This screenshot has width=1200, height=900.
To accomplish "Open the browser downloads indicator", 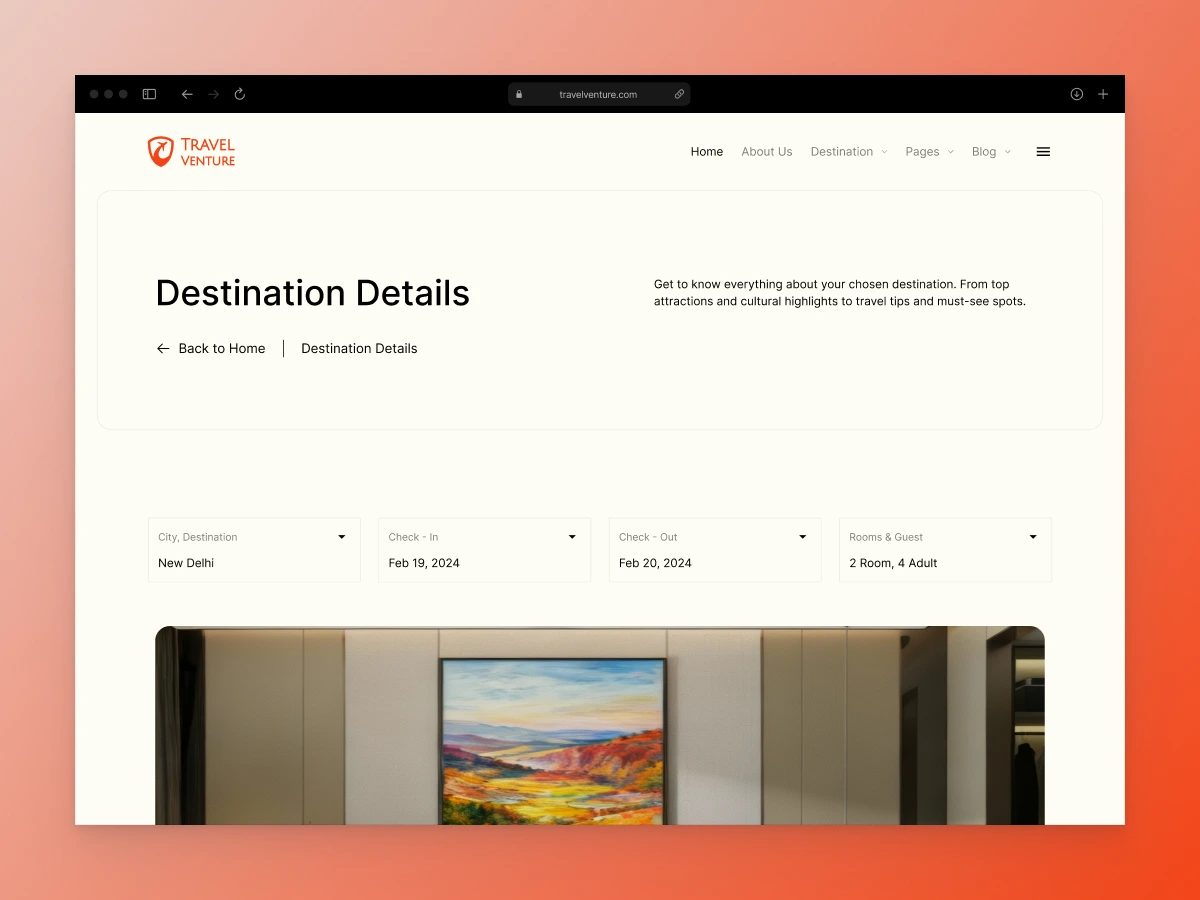I will pyautogui.click(x=1076, y=93).
